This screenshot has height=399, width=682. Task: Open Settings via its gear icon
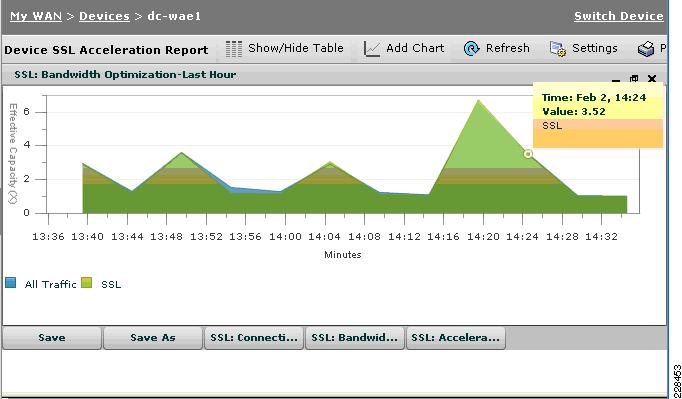point(558,49)
